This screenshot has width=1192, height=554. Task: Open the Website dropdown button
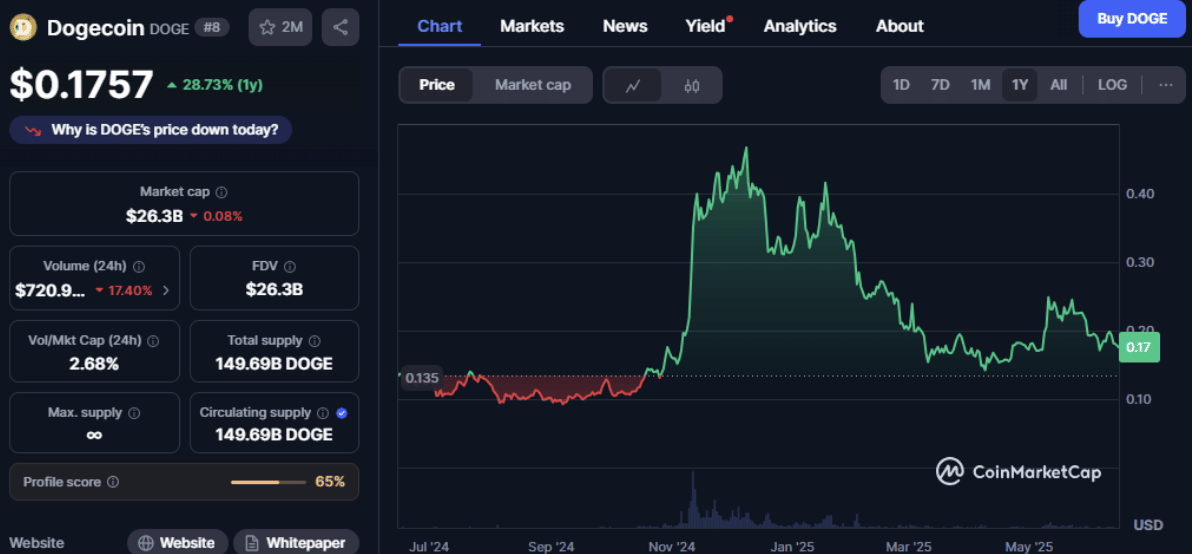coord(177,542)
